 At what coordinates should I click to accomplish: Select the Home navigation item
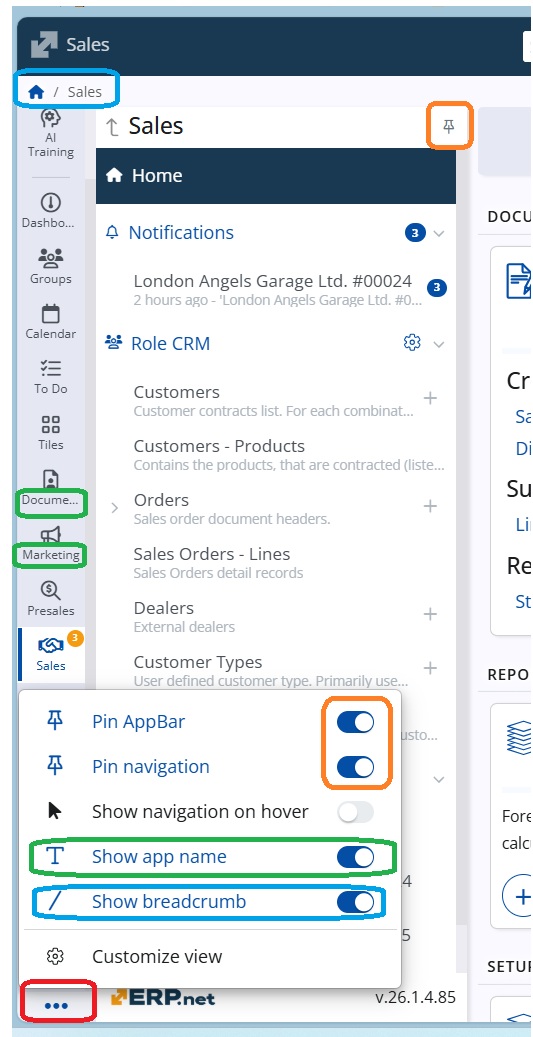[276, 176]
